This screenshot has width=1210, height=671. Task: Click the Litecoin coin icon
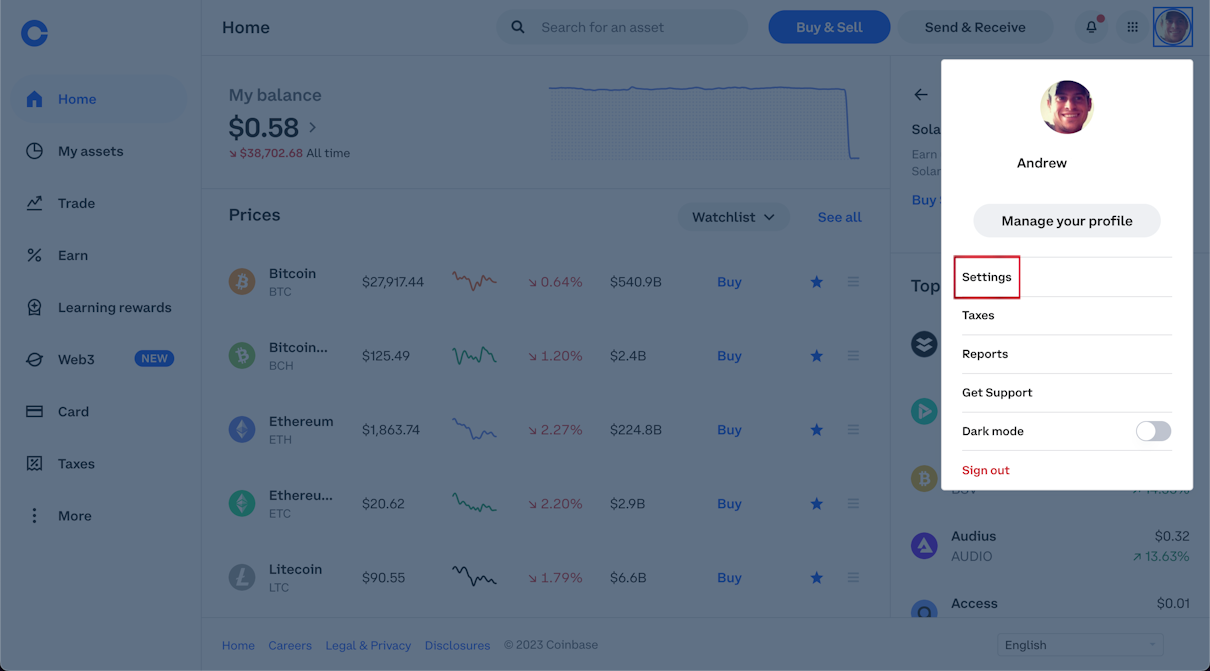(x=242, y=577)
